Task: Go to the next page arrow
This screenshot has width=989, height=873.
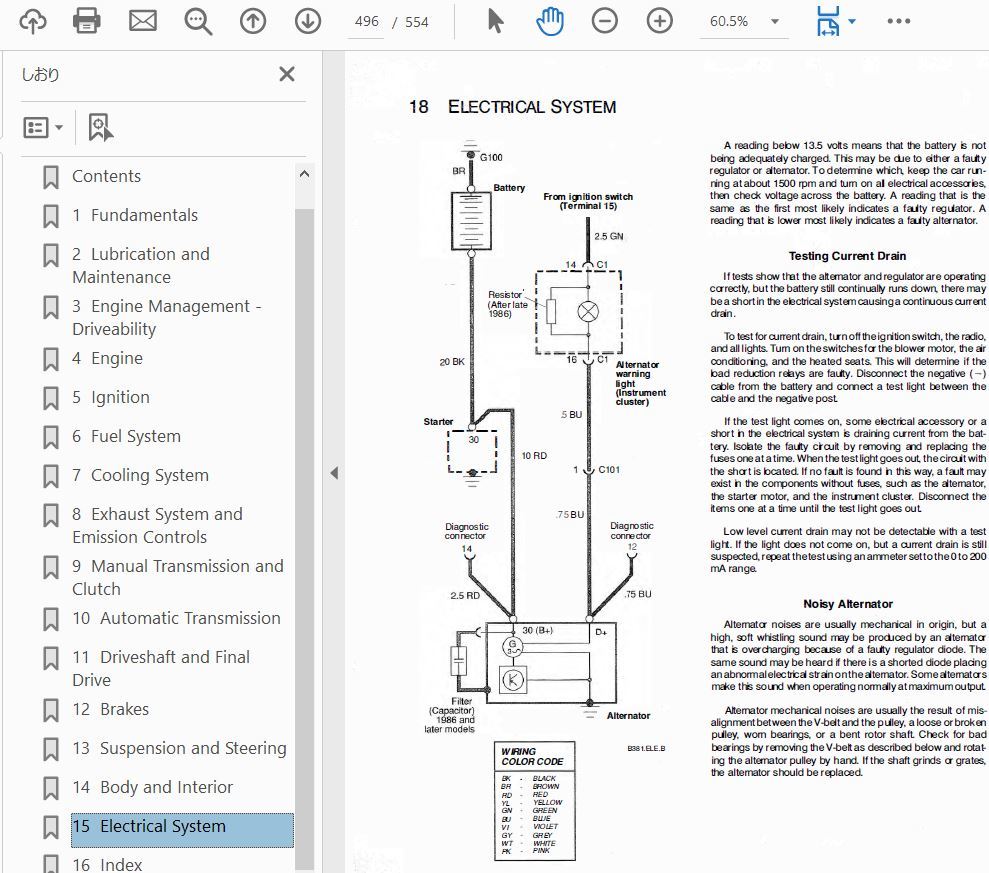Action: (x=308, y=21)
